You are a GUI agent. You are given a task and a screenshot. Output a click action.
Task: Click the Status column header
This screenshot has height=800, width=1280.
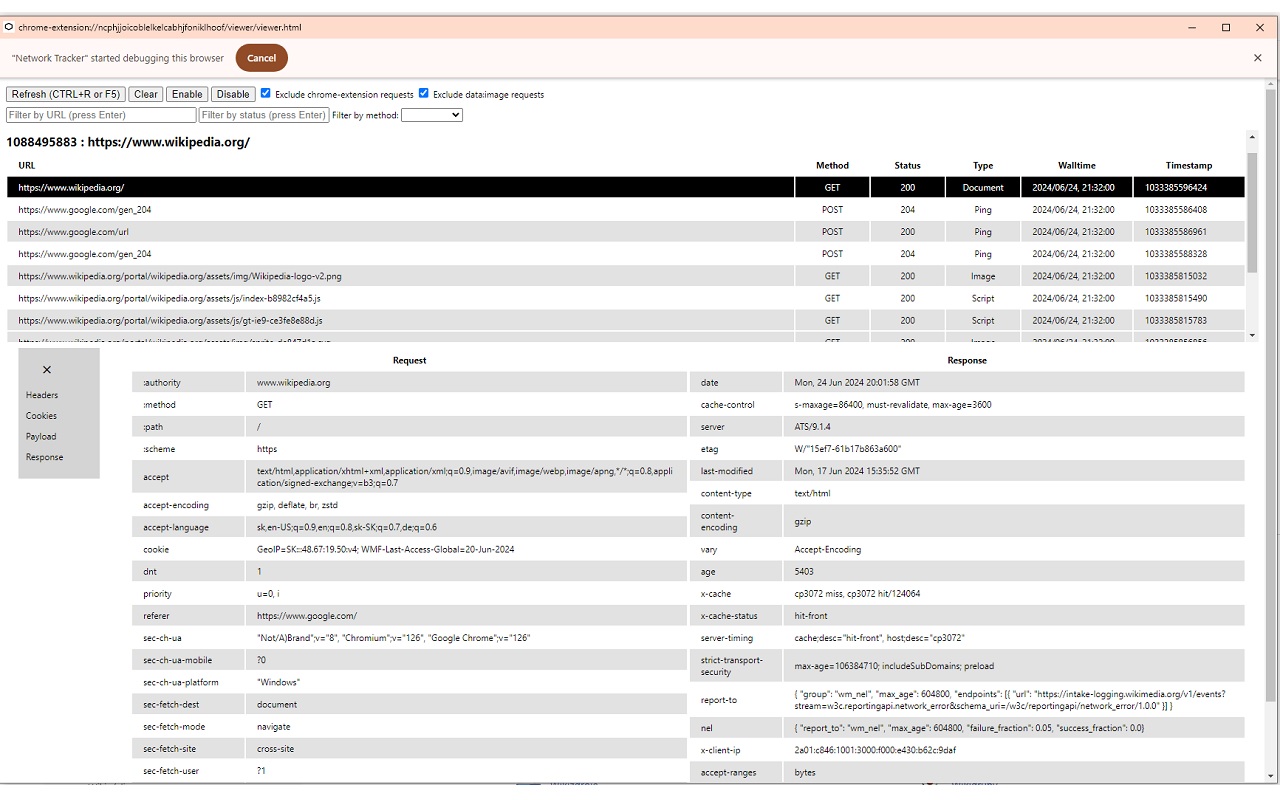click(x=907, y=165)
